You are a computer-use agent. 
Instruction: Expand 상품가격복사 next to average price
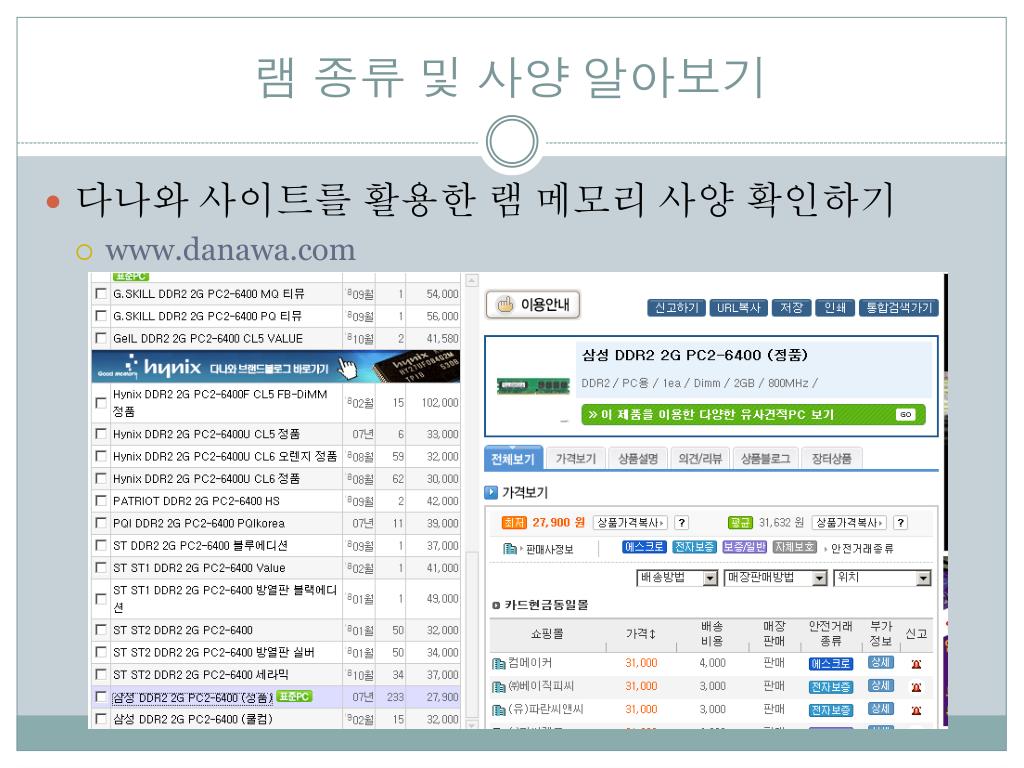(849, 523)
